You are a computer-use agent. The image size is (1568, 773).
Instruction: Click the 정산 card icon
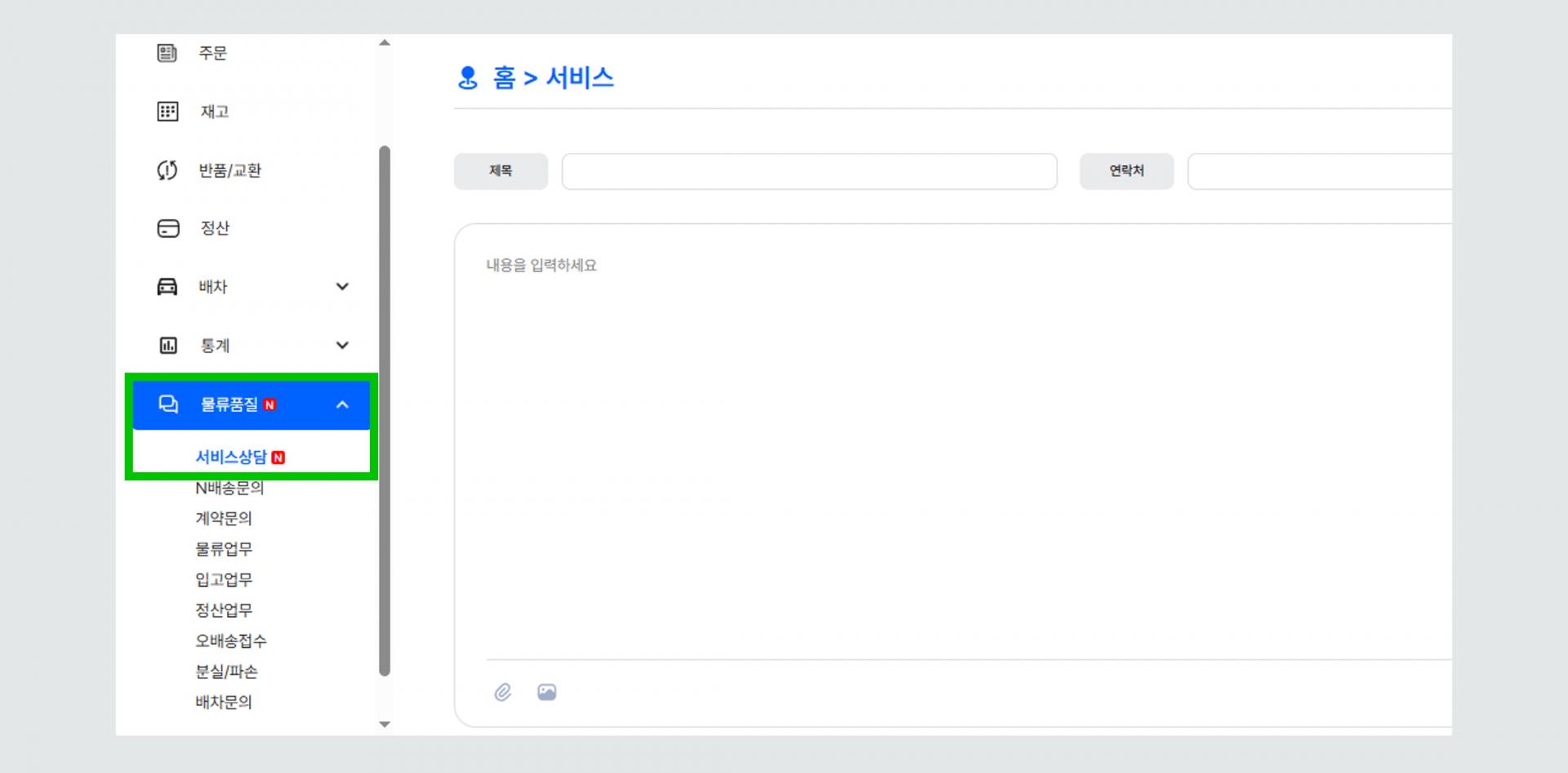[167, 228]
